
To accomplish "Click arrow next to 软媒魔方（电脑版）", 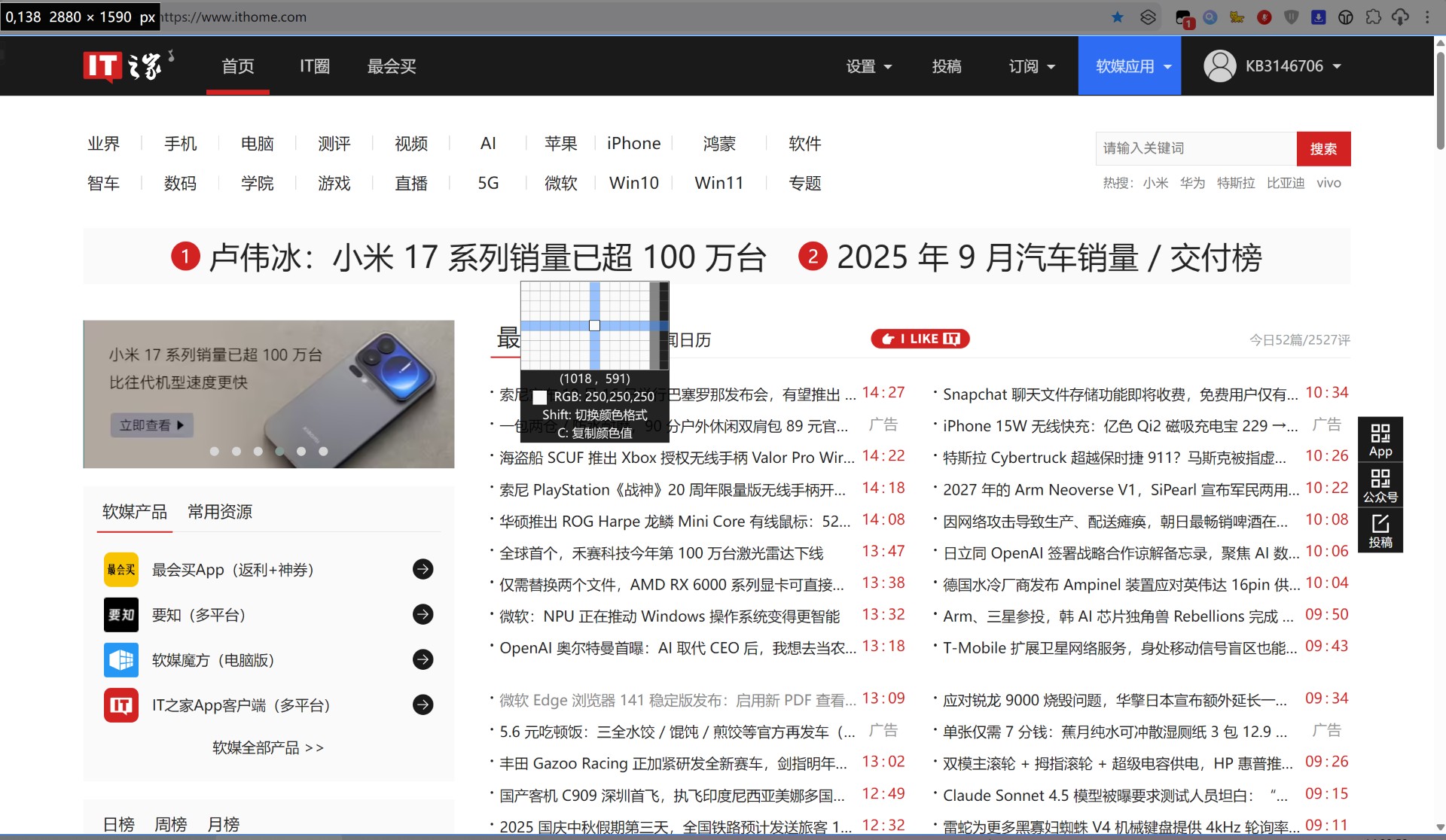I will point(423,660).
